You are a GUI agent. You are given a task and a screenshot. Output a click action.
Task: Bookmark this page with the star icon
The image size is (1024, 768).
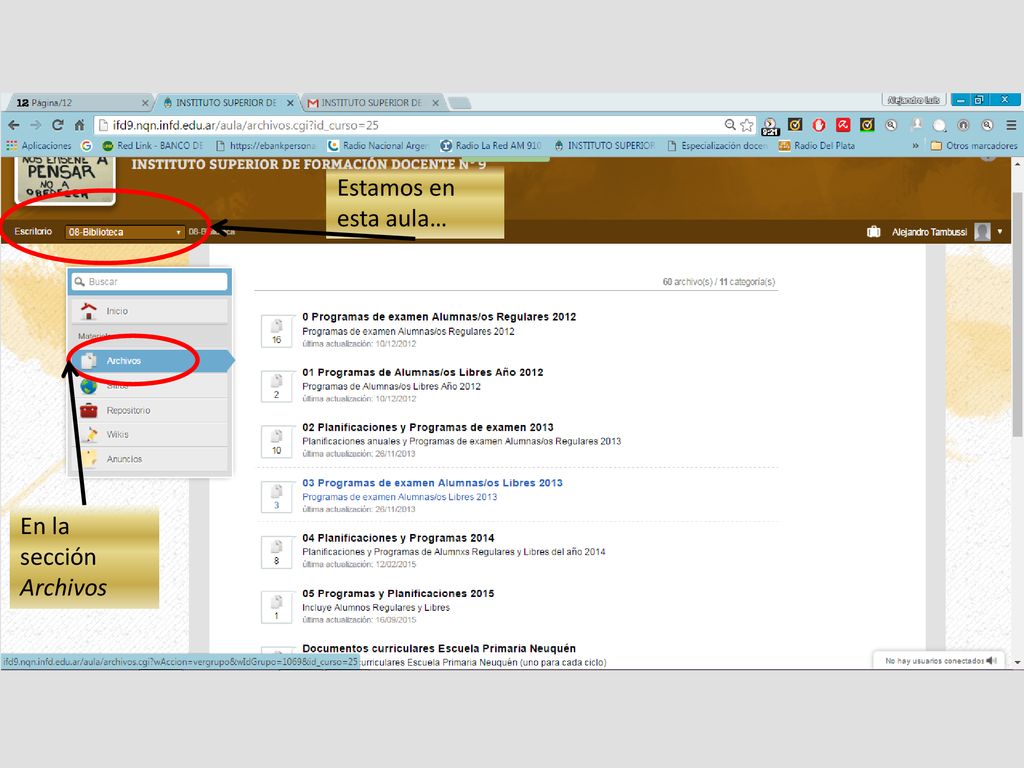click(746, 125)
